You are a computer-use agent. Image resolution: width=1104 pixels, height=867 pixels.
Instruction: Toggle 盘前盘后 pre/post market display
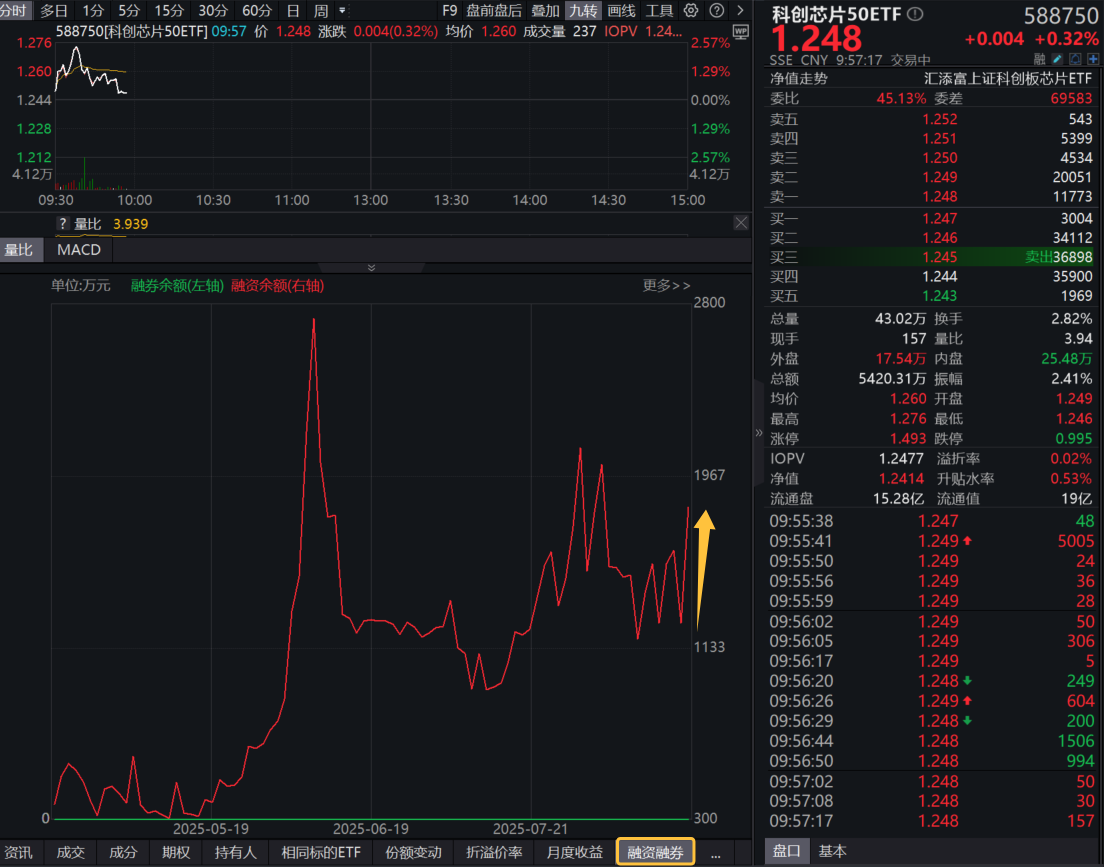pyautogui.click(x=494, y=11)
